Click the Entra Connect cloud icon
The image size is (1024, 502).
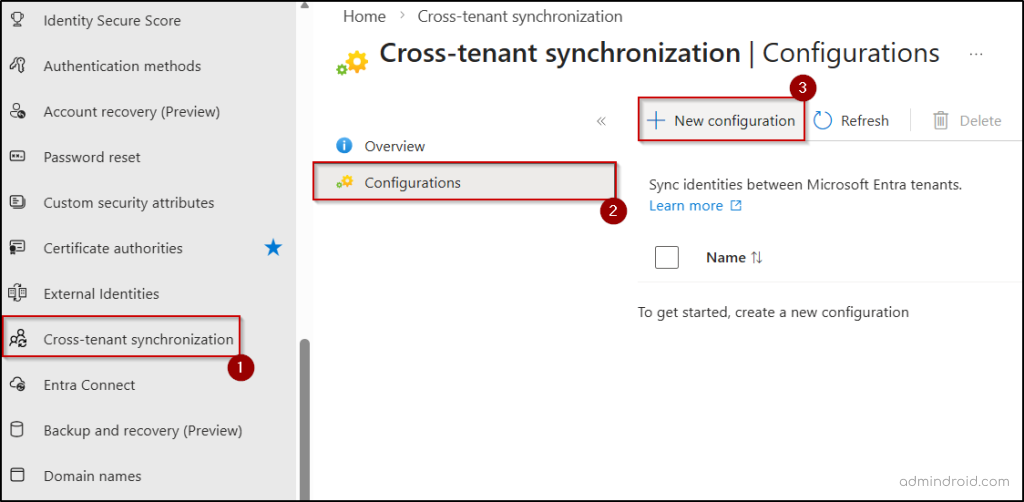18,384
